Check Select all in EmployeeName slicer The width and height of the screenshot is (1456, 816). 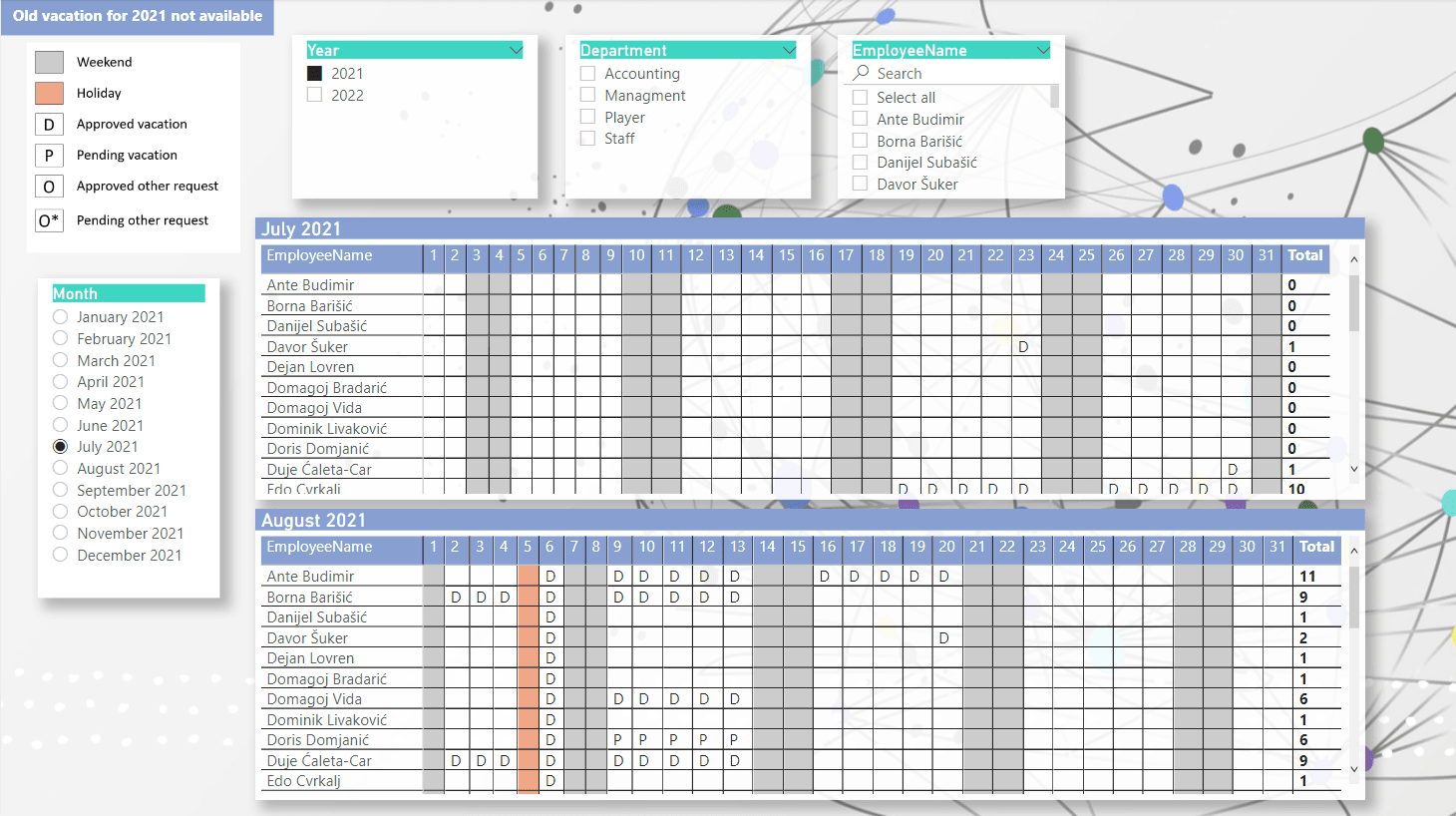coord(860,97)
